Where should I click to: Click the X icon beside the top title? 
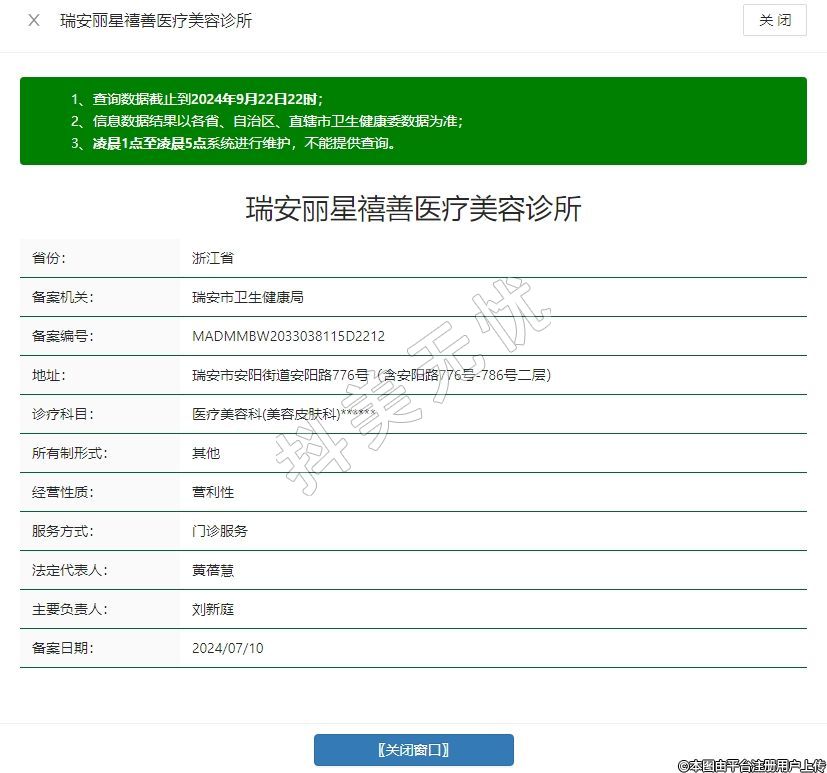34,21
